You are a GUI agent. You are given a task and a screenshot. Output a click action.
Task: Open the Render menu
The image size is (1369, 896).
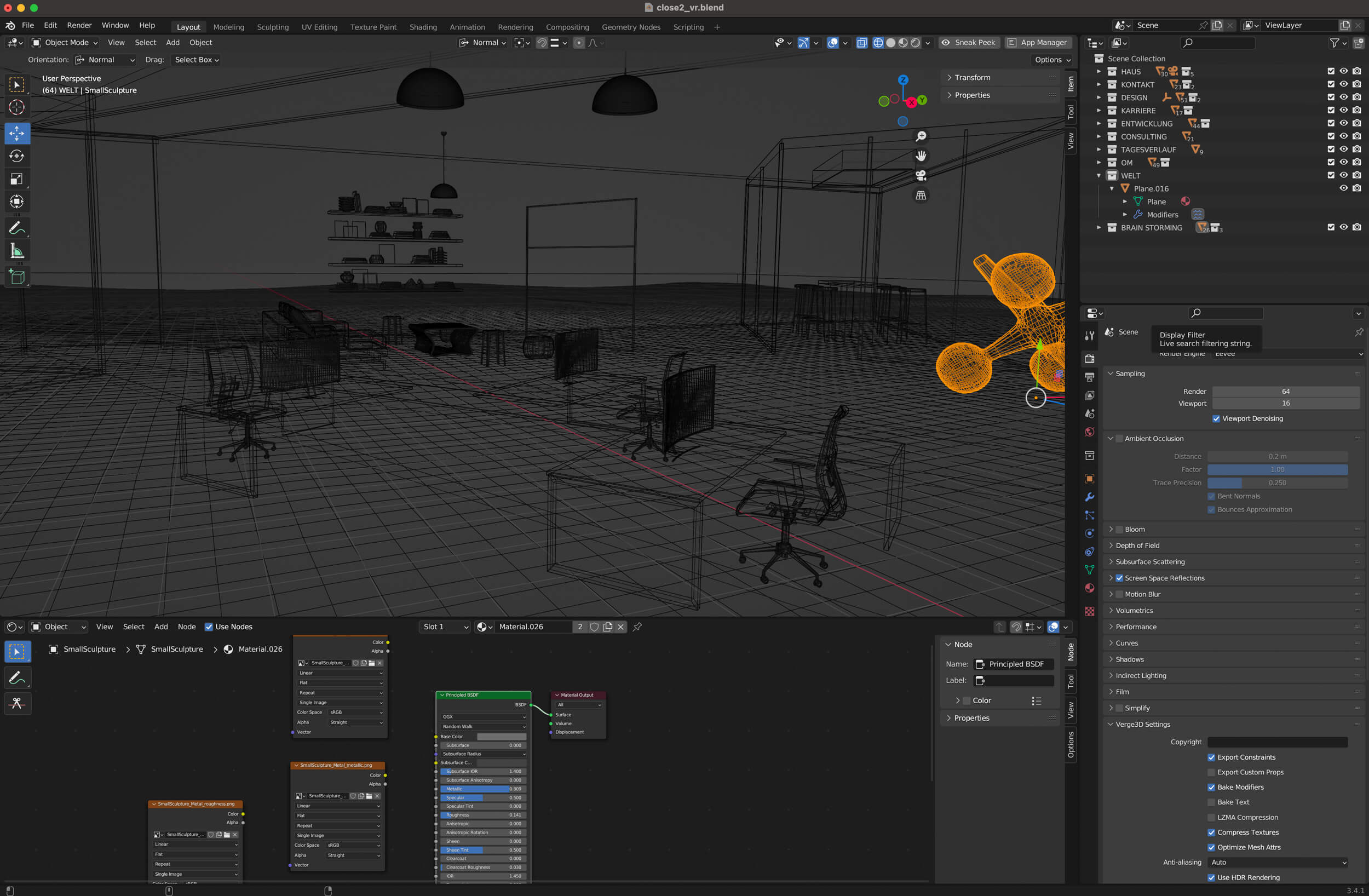[79, 25]
